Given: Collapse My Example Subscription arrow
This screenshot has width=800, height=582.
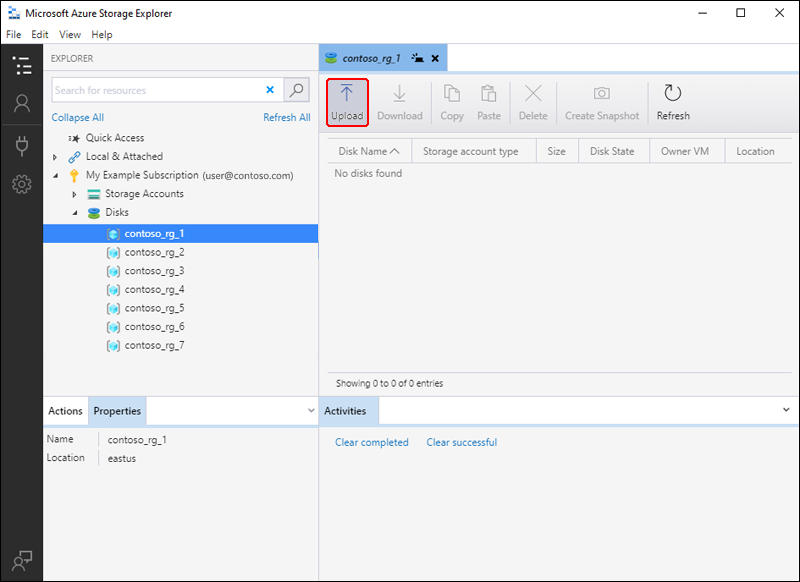Looking at the screenshot, I should pyautogui.click(x=55, y=176).
